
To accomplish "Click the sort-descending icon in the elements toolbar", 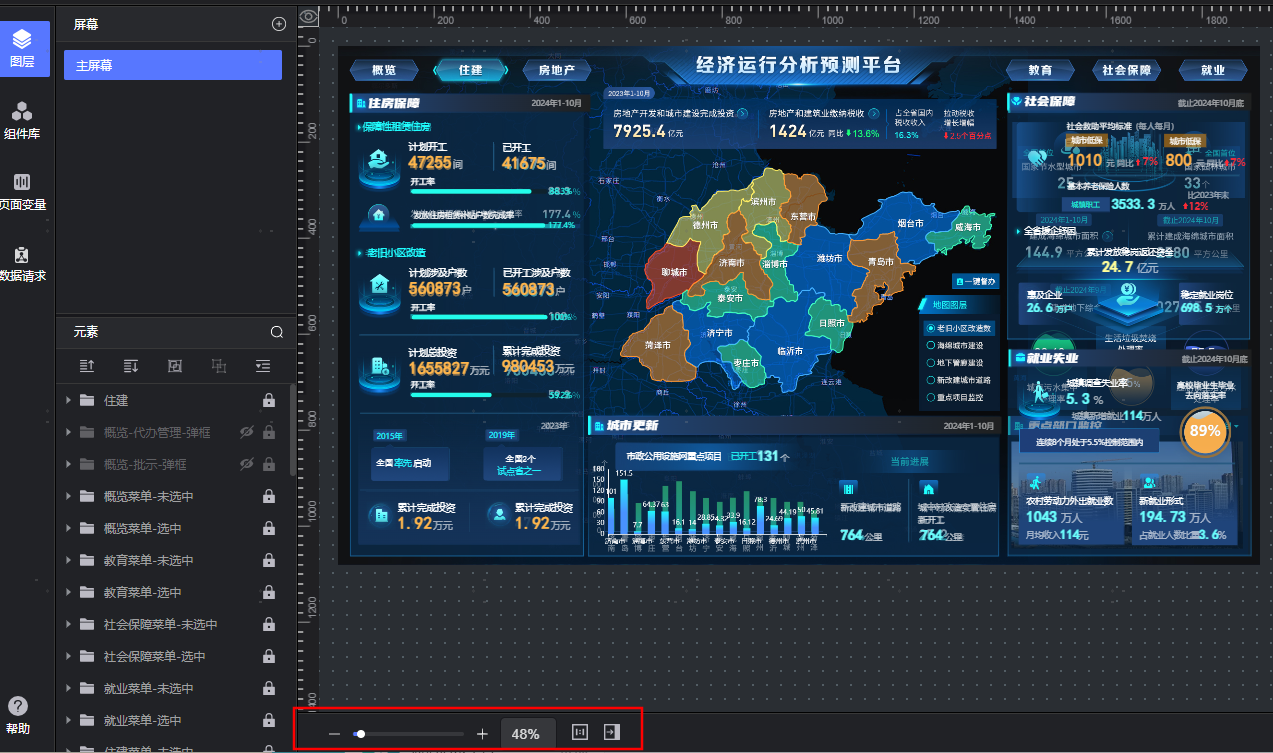I will coord(130,366).
